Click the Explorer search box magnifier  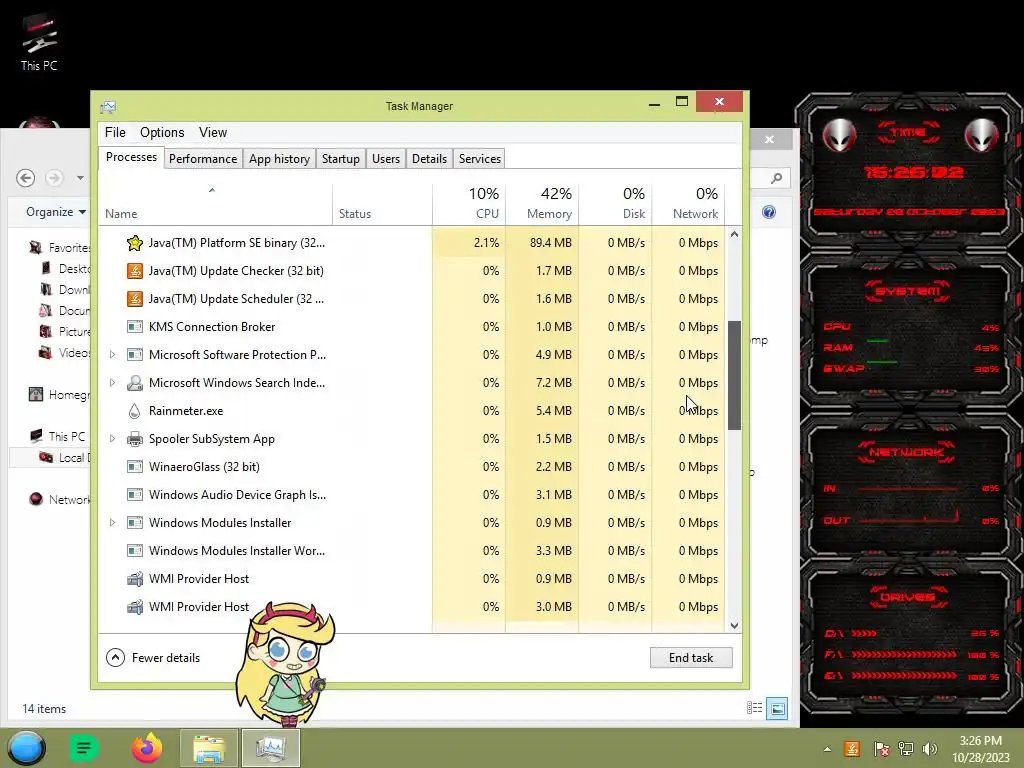point(776,178)
